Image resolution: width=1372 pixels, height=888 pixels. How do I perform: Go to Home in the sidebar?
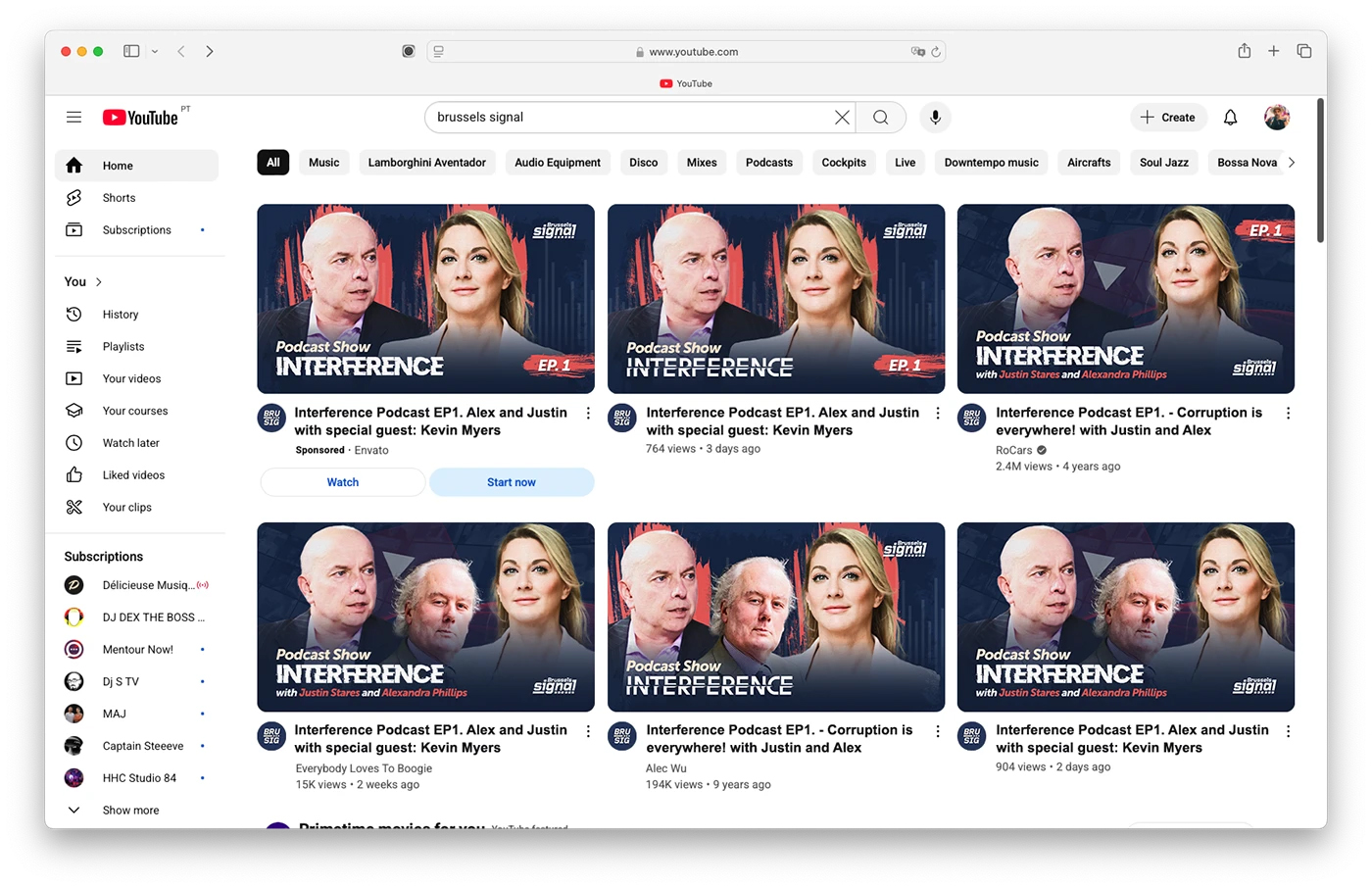tap(137, 166)
